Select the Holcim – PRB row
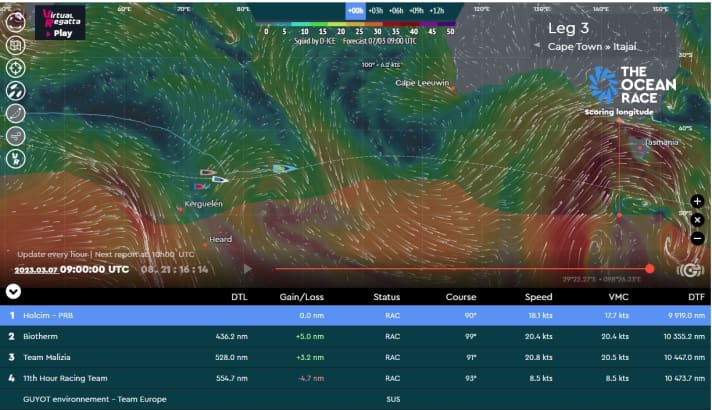Viewport: 712px width, 410px height. coord(356,315)
